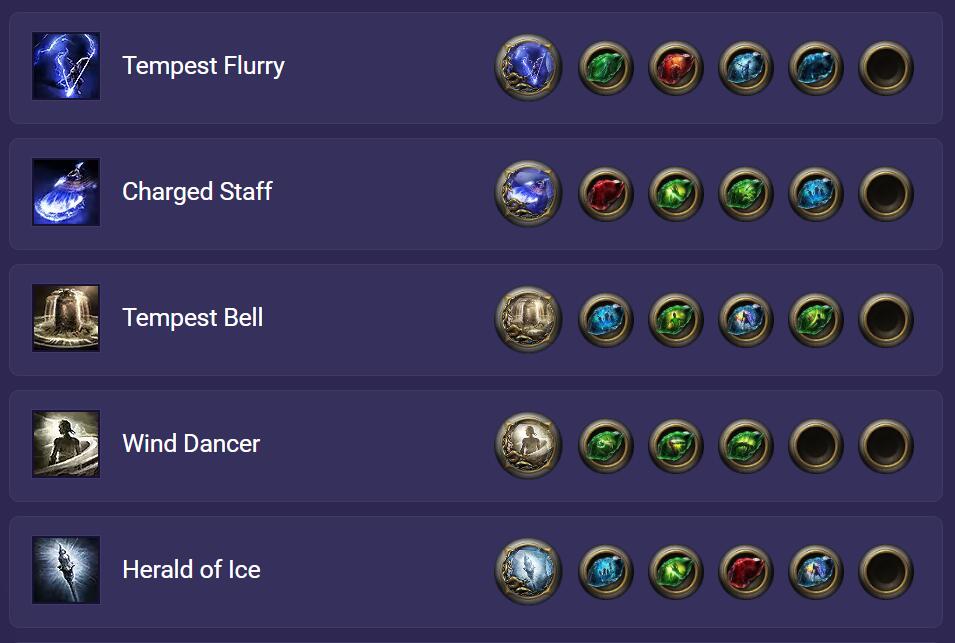Select the first blue support gem in Tempest Bell row
This screenshot has height=643, width=955.
click(x=605, y=320)
